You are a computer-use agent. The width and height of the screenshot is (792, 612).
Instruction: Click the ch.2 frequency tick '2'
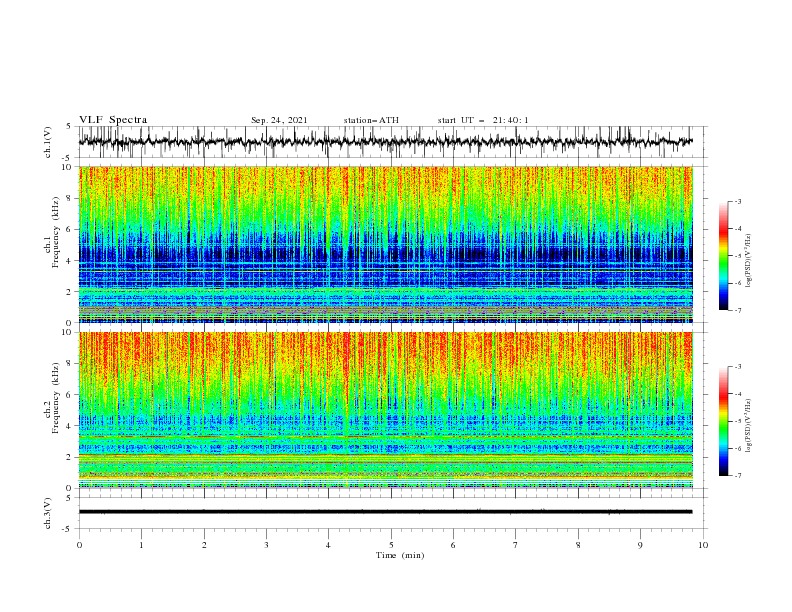coord(70,457)
